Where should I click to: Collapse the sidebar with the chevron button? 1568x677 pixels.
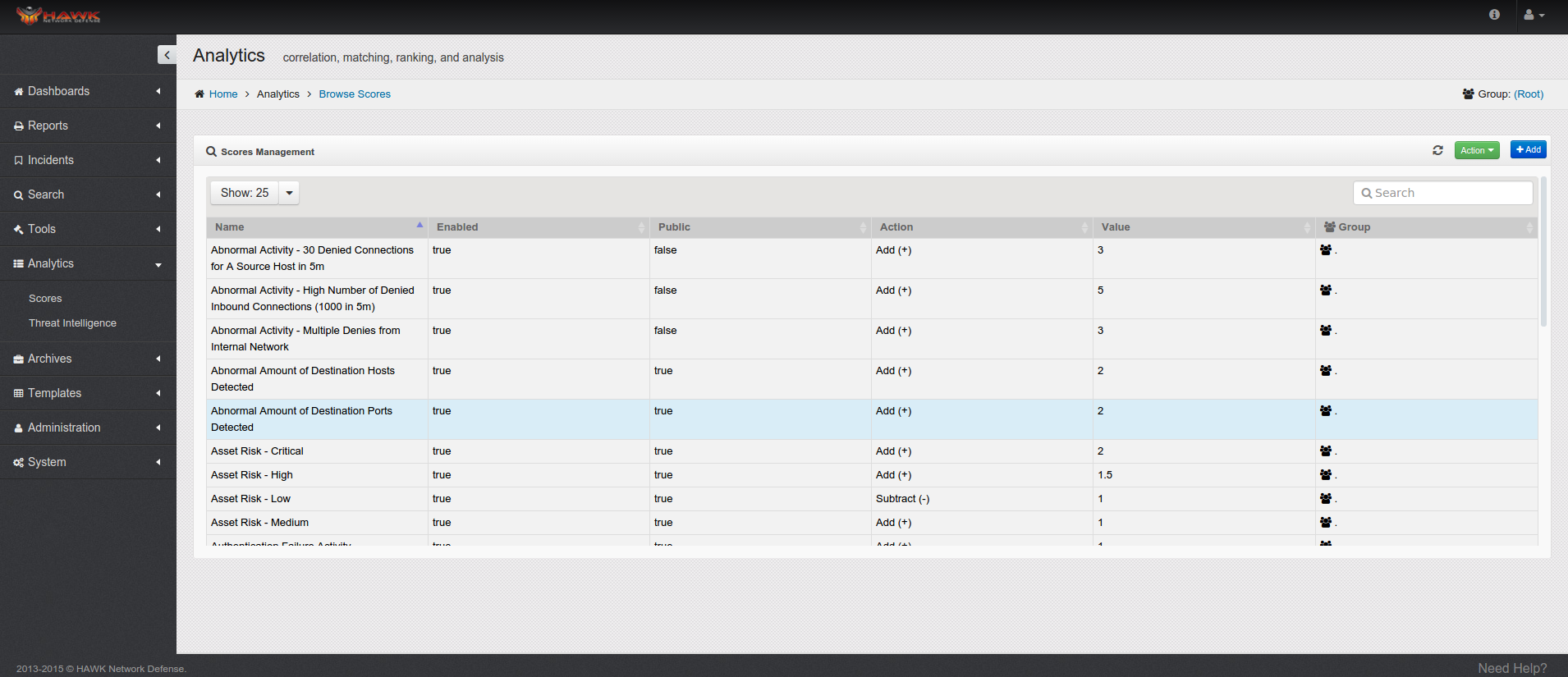[167, 55]
